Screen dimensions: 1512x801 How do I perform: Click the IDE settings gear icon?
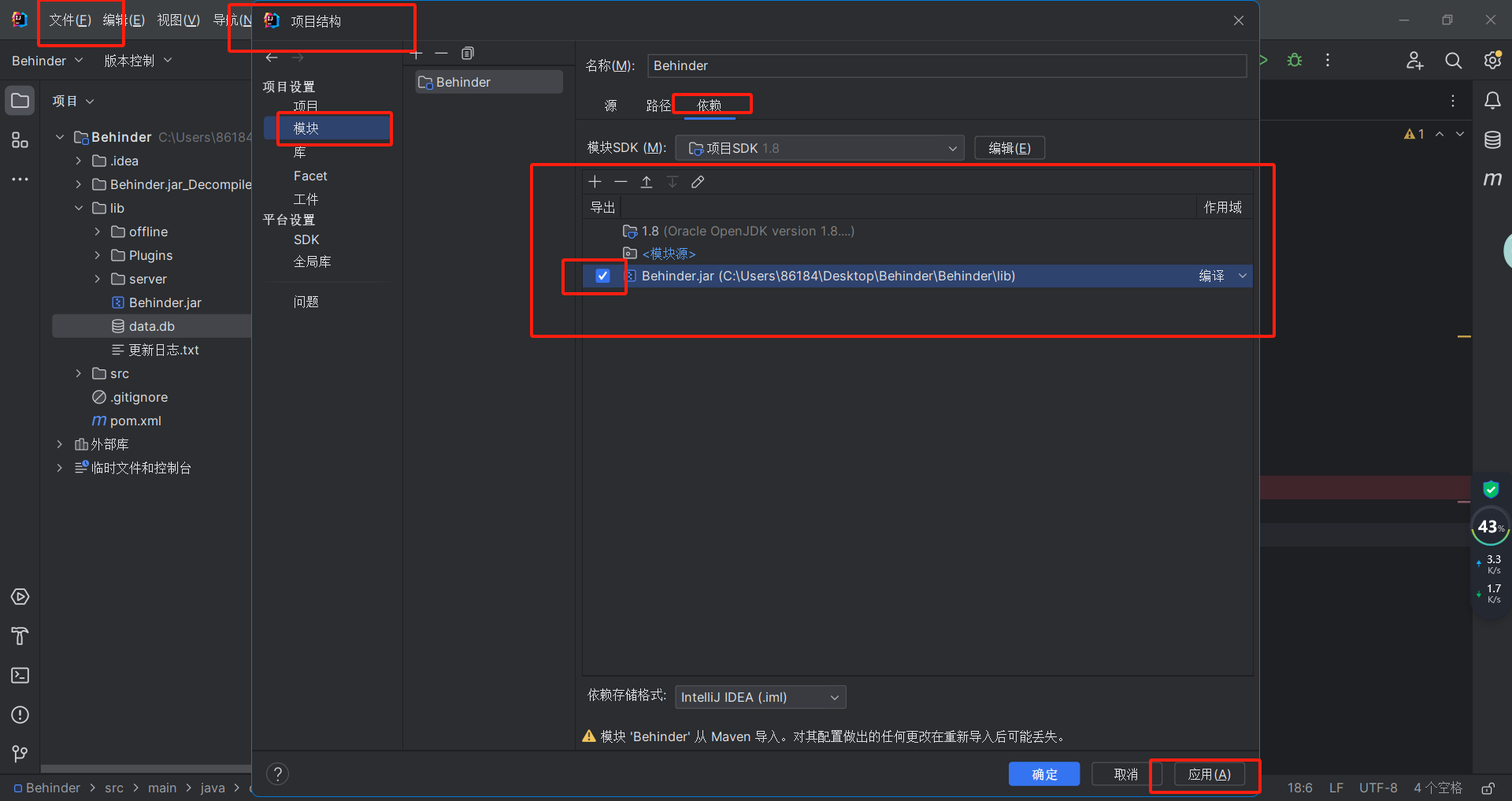click(1492, 61)
